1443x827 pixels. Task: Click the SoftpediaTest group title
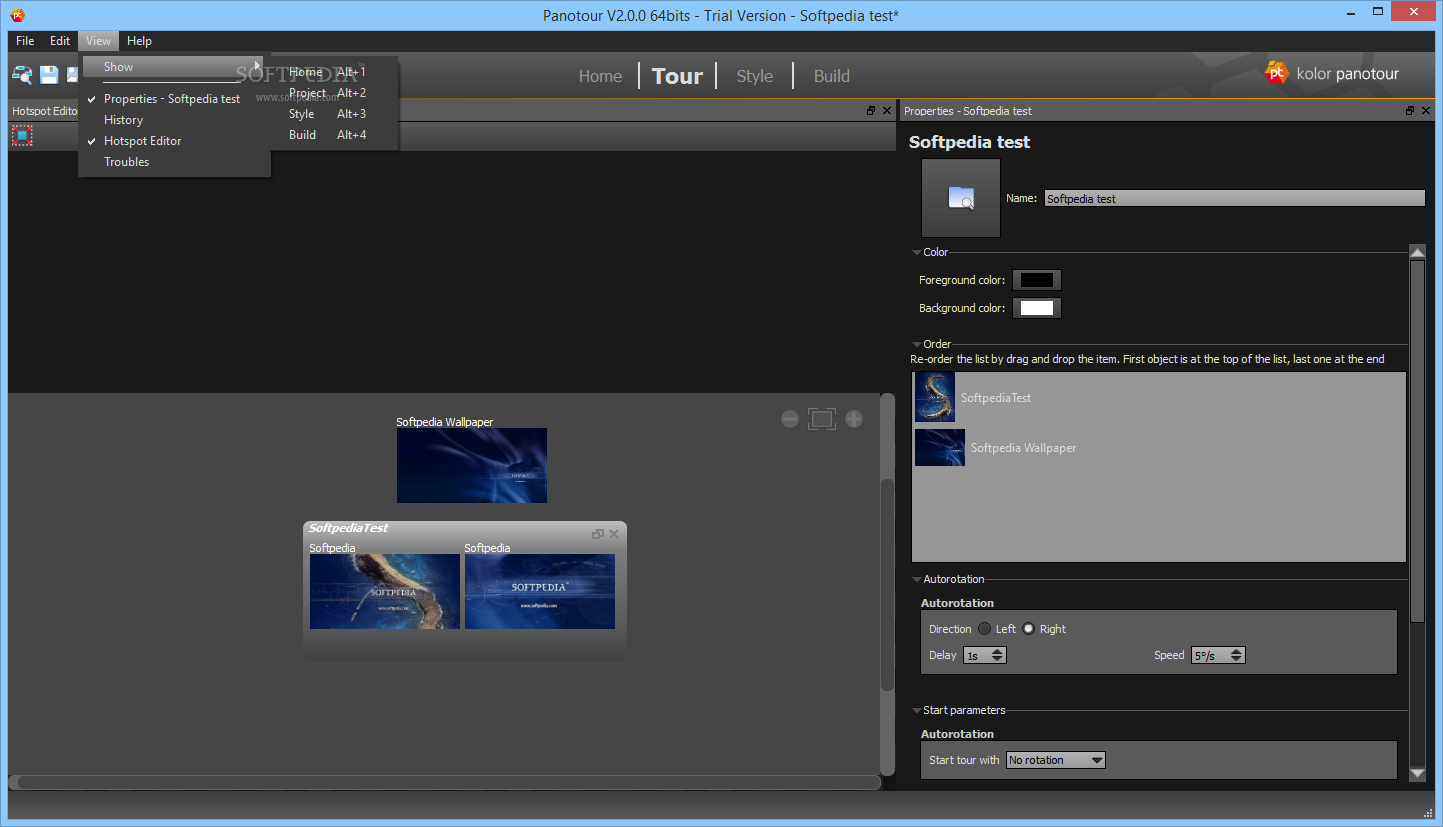pos(348,528)
